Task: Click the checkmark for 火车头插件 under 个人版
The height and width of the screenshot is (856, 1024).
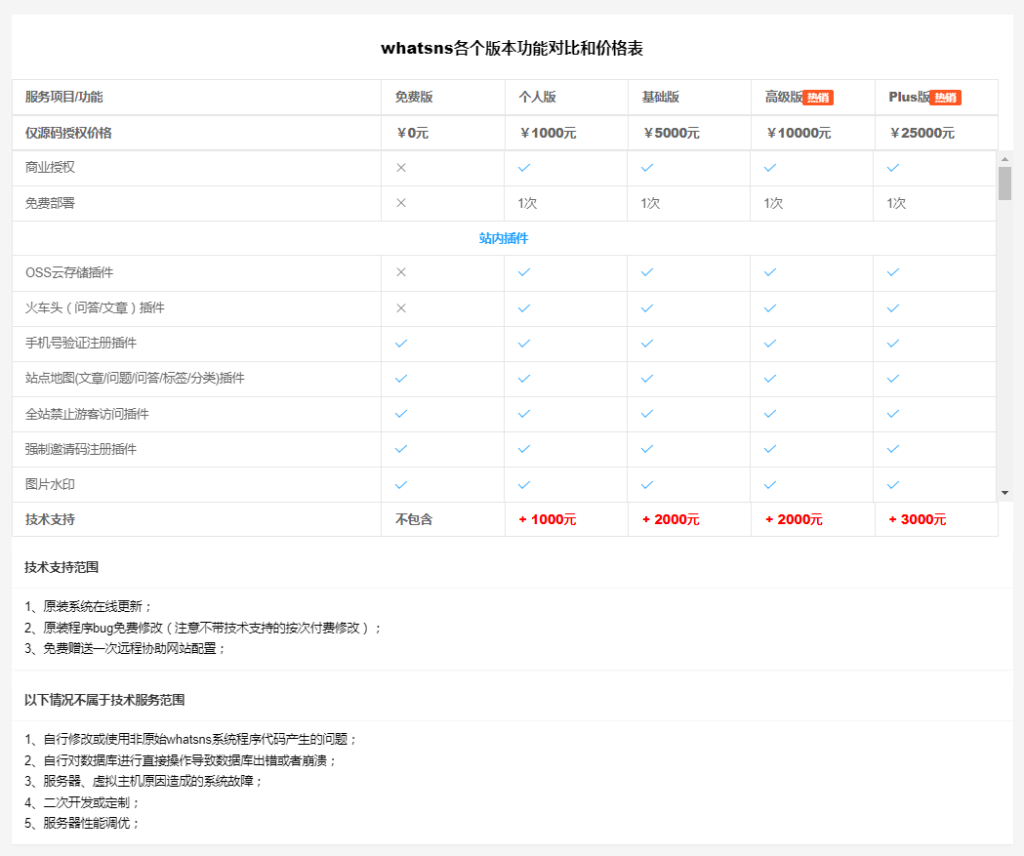Action: point(524,308)
